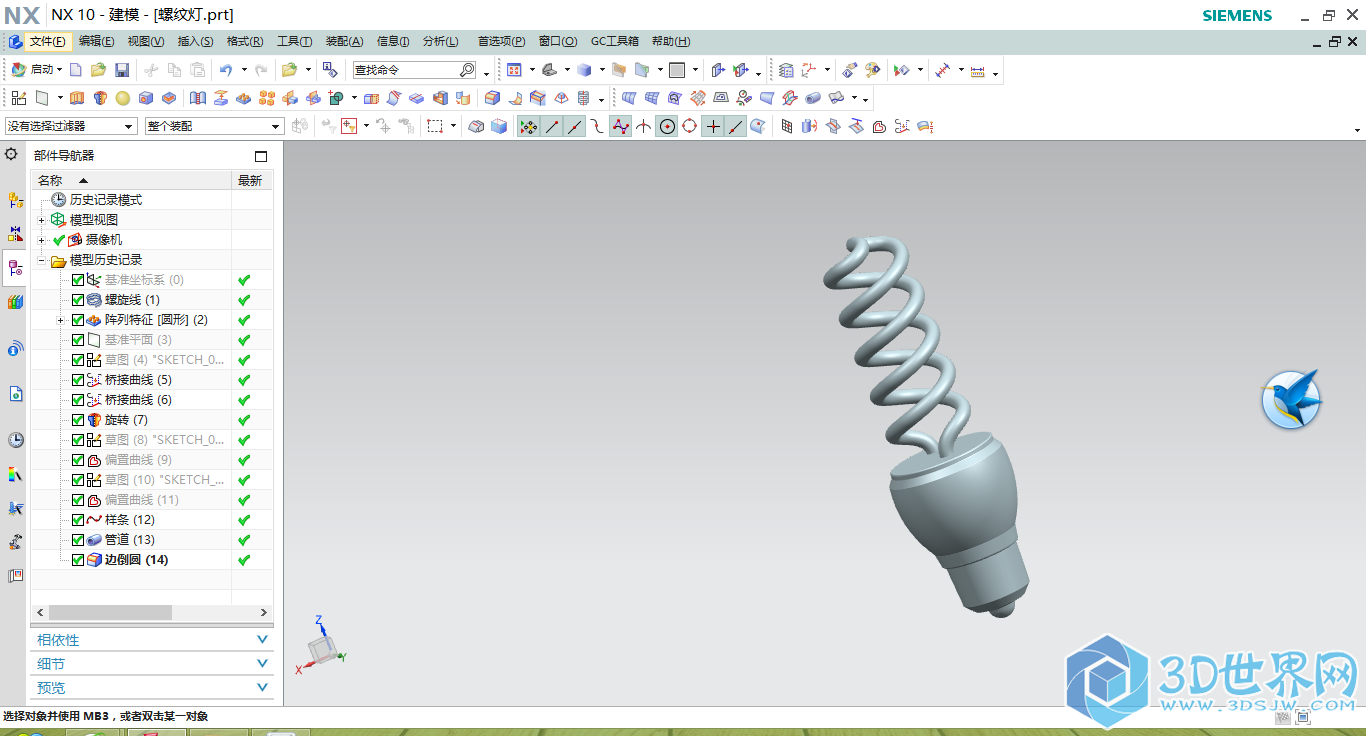The image size is (1366, 736).
Task: Open the GC工具箱 menu
Action: [615, 41]
